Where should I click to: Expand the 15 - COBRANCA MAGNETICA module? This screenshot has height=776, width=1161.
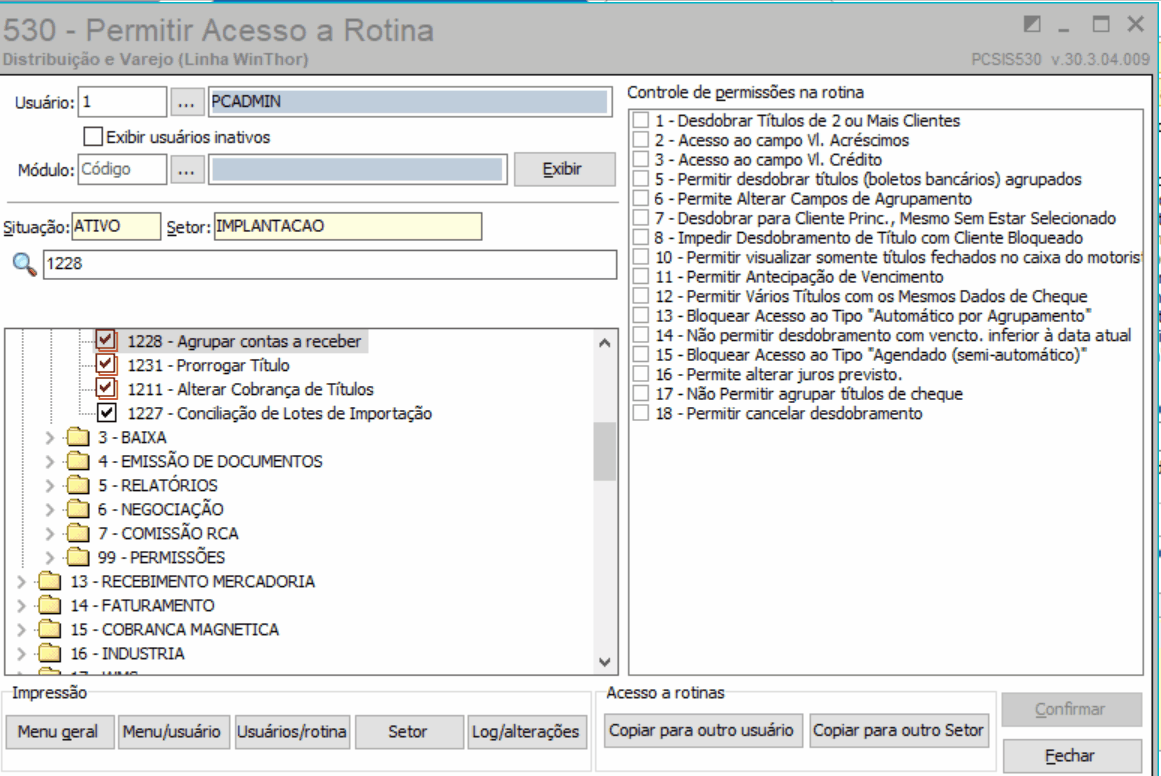(x=21, y=630)
